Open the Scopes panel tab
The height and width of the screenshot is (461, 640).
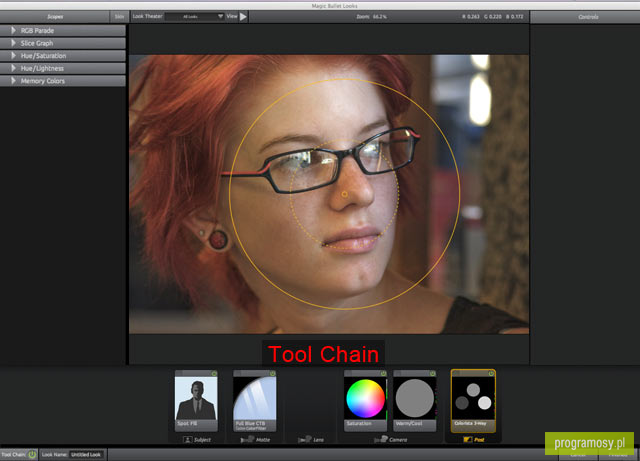55,17
